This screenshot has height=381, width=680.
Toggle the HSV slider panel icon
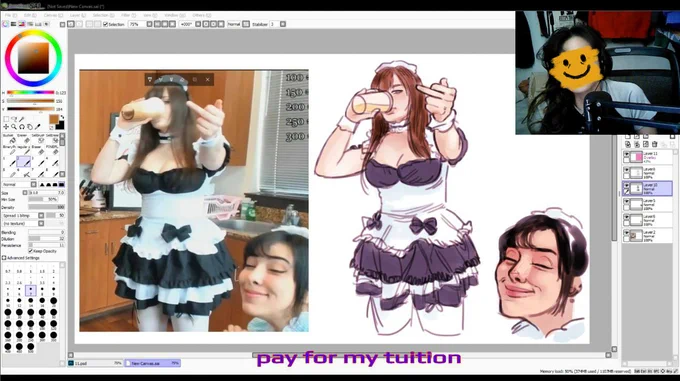[x=22, y=24]
